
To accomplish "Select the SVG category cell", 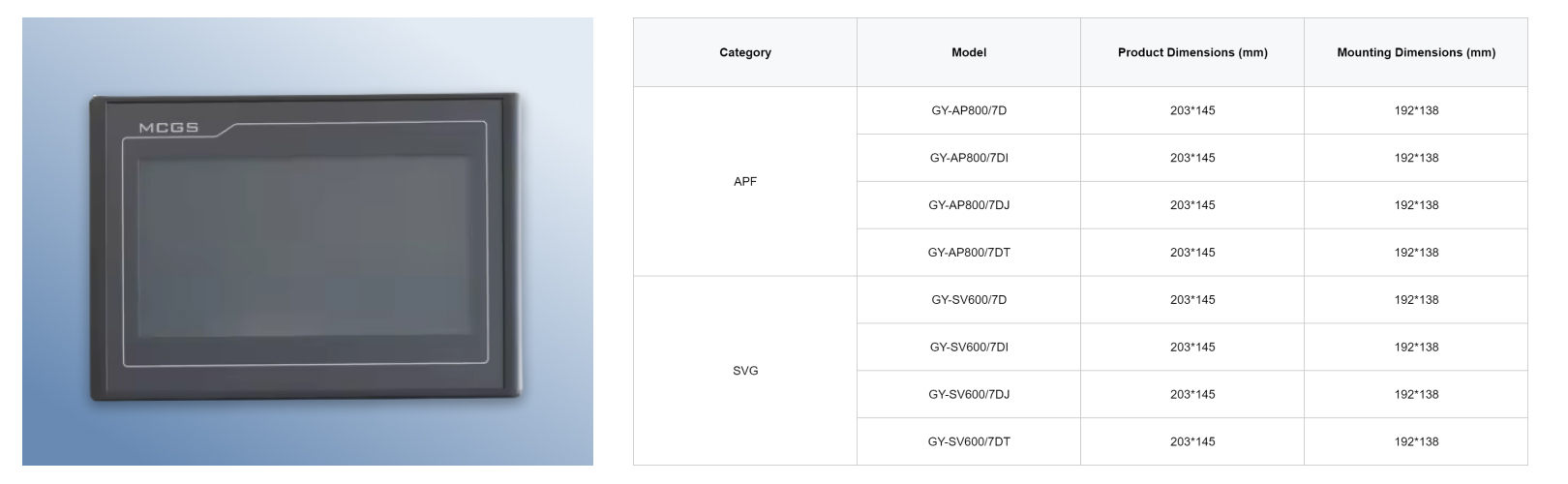I will click(745, 371).
